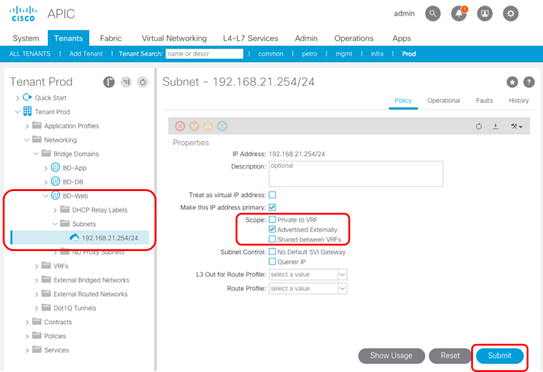Click the Tenant Prod building icon
The width and height of the screenshot is (543, 372).
coord(27,111)
